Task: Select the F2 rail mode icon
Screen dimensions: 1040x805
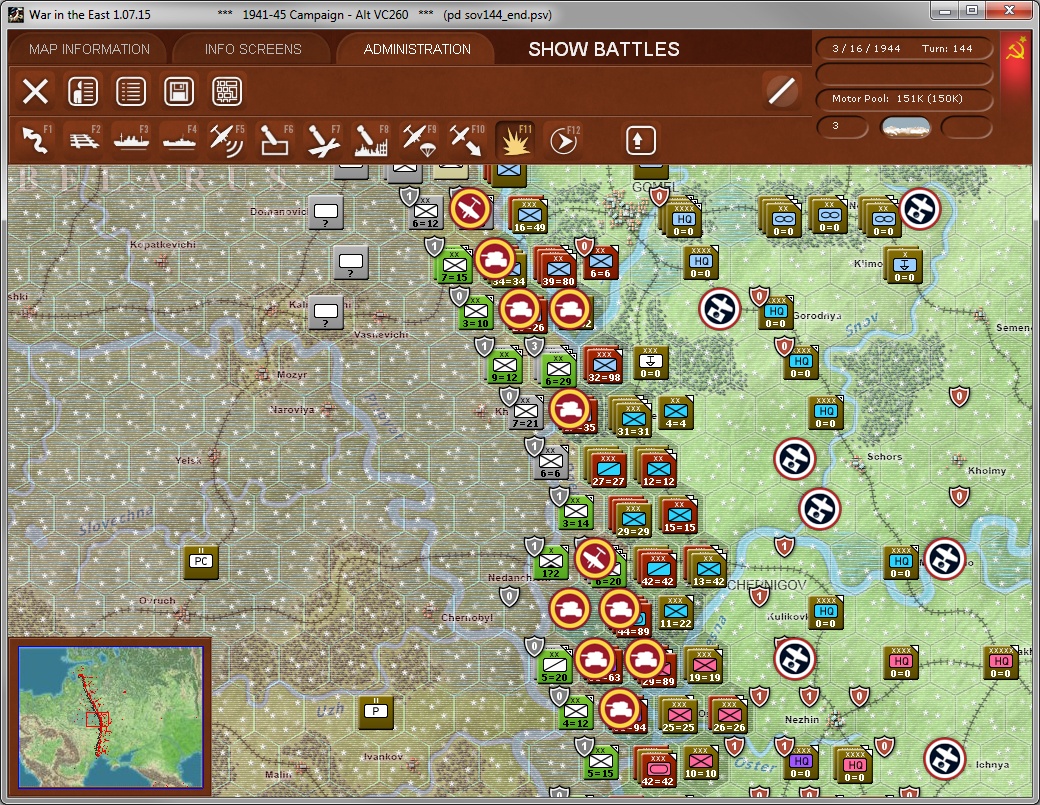Action: [x=84, y=141]
